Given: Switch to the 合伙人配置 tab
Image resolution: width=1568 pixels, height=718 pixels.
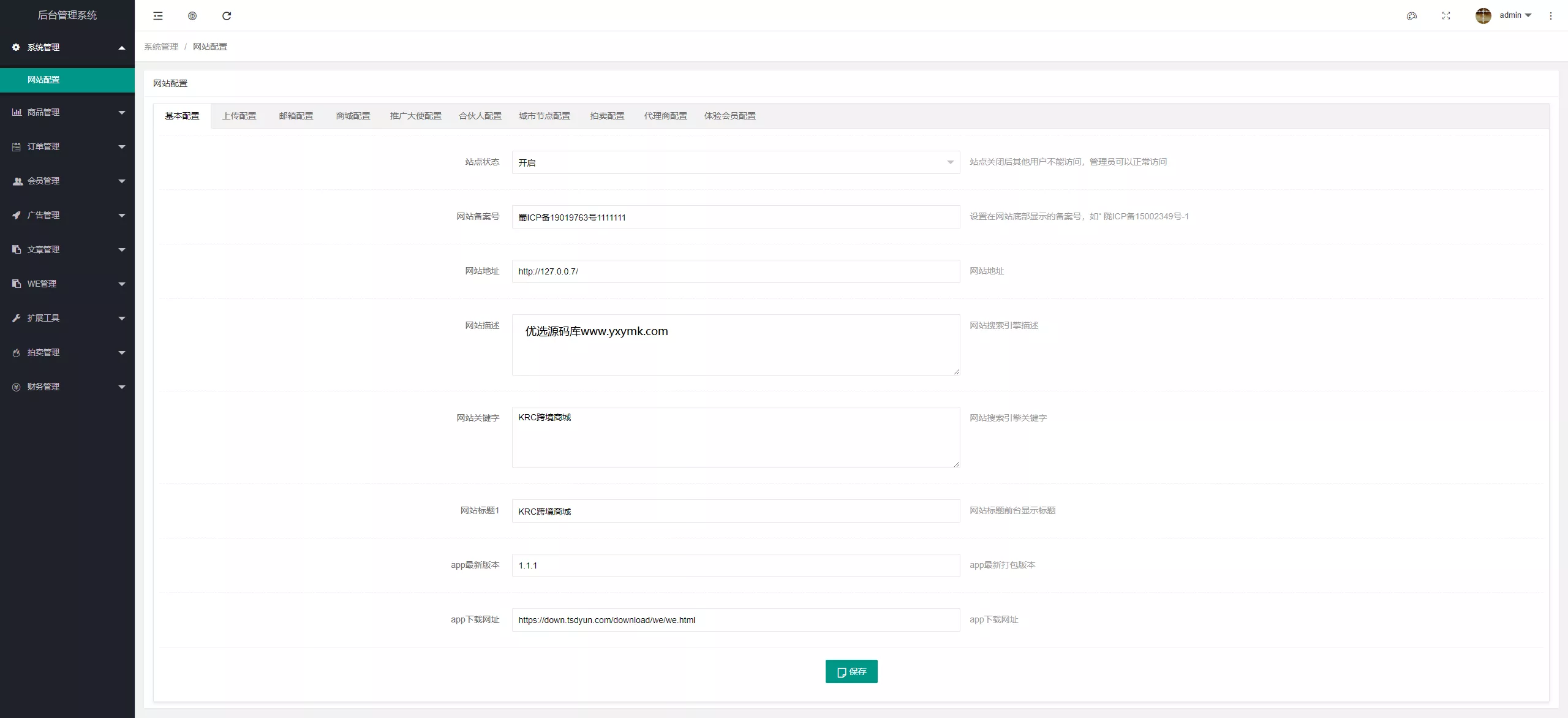Looking at the screenshot, I should click(480, 116).
